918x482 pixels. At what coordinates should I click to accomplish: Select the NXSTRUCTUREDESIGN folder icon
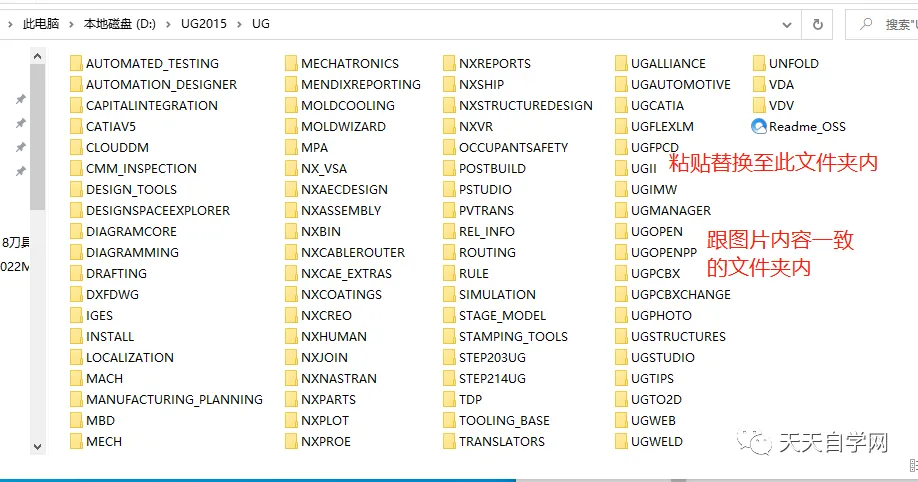click(449, 105)
